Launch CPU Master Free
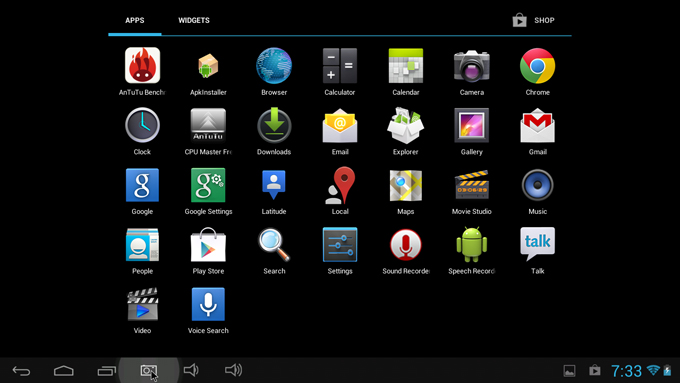The height and width of the screenshot is (383, 680). (208, 125)
